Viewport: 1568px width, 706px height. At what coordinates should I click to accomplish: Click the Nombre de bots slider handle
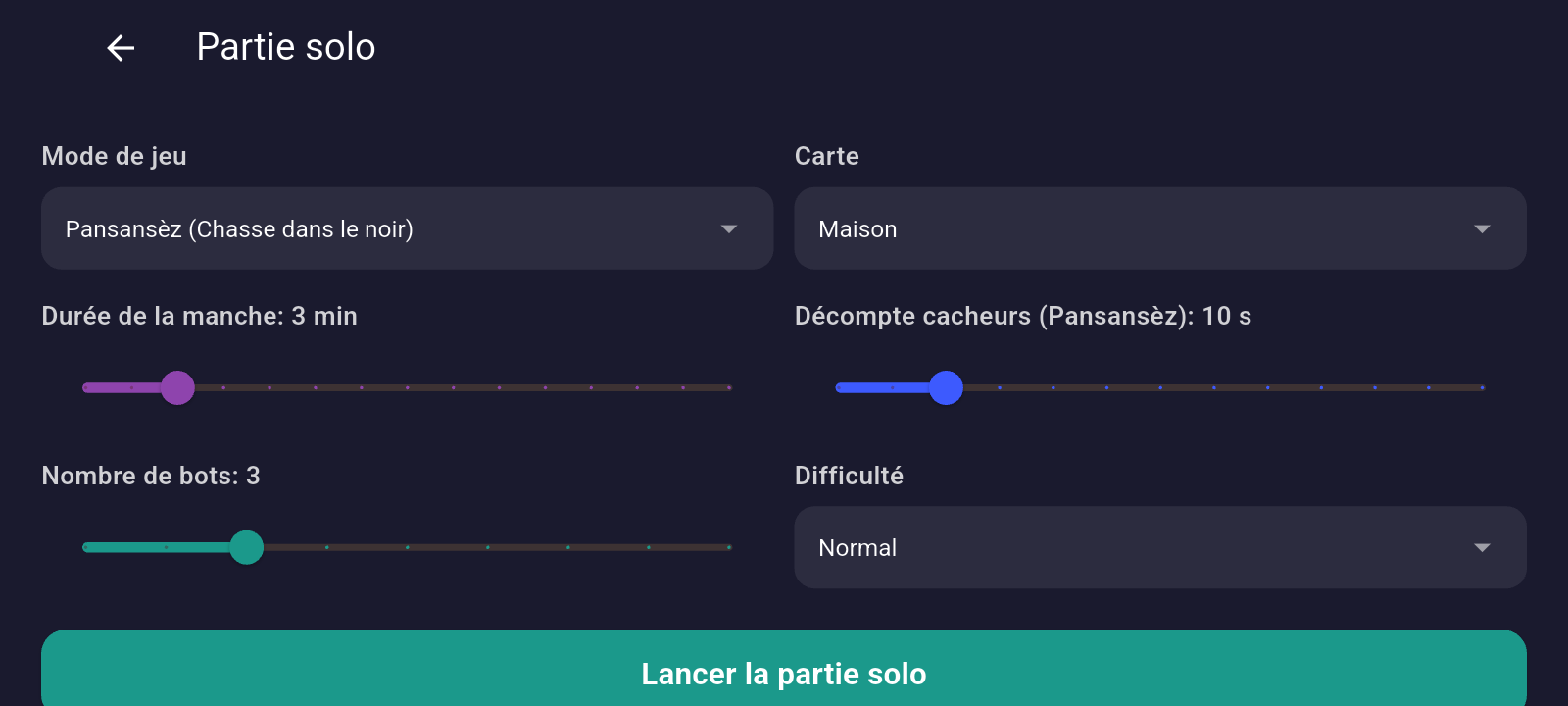(x=248, y=547)
